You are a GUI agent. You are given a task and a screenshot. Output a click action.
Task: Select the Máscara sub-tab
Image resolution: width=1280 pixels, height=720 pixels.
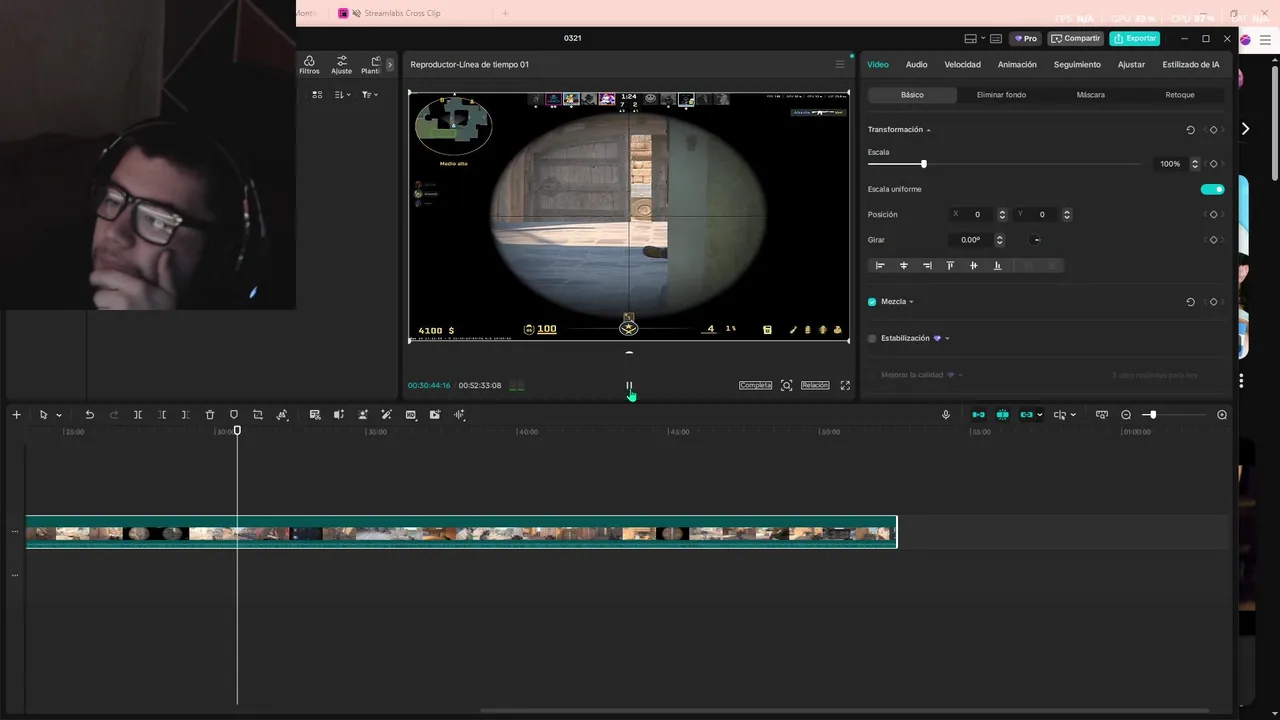(1090, 95)
